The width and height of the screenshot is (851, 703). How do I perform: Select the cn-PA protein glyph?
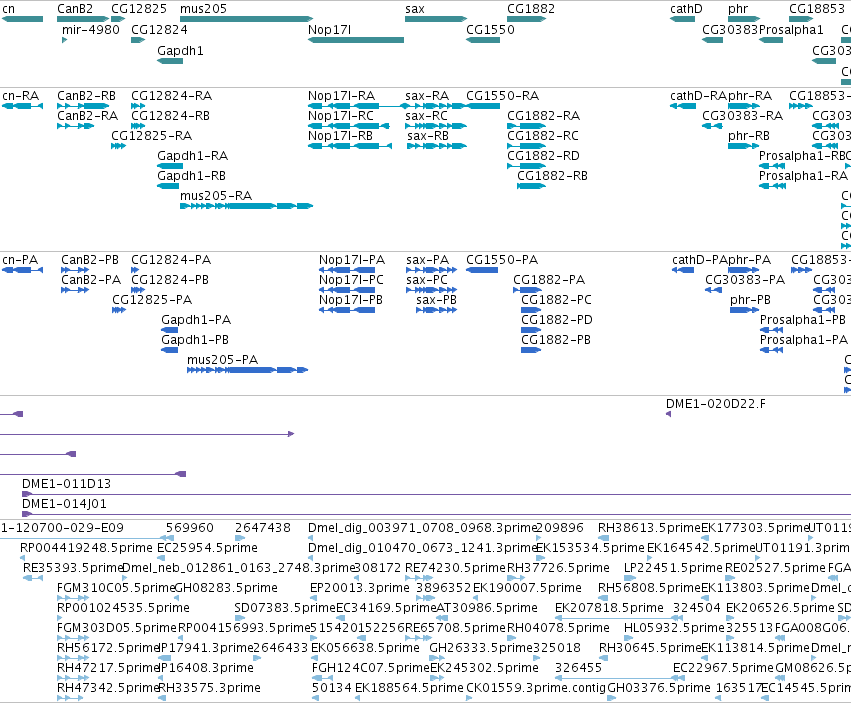tap(22, 270)
